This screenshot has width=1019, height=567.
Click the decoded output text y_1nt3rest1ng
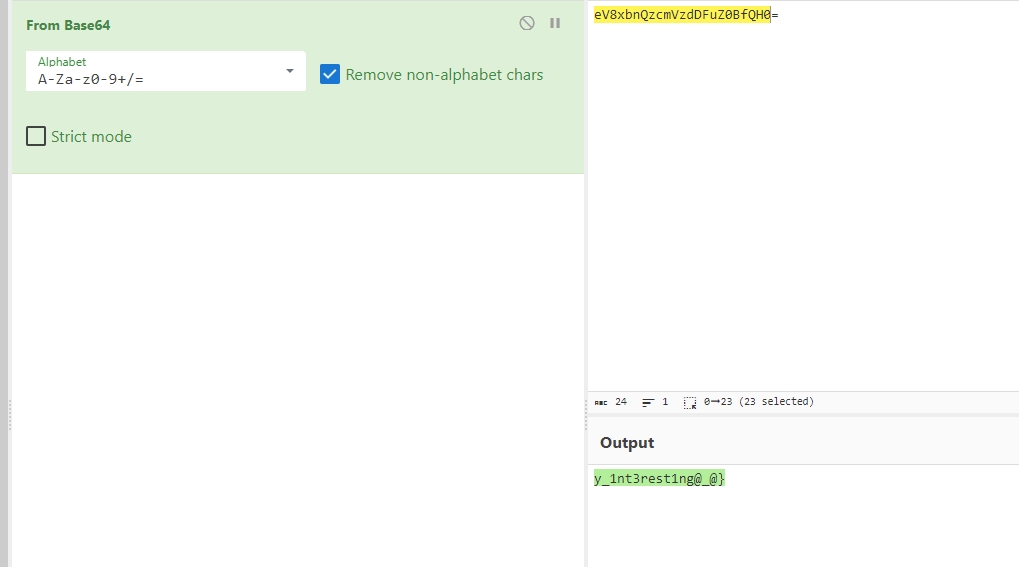click(658, 479)
